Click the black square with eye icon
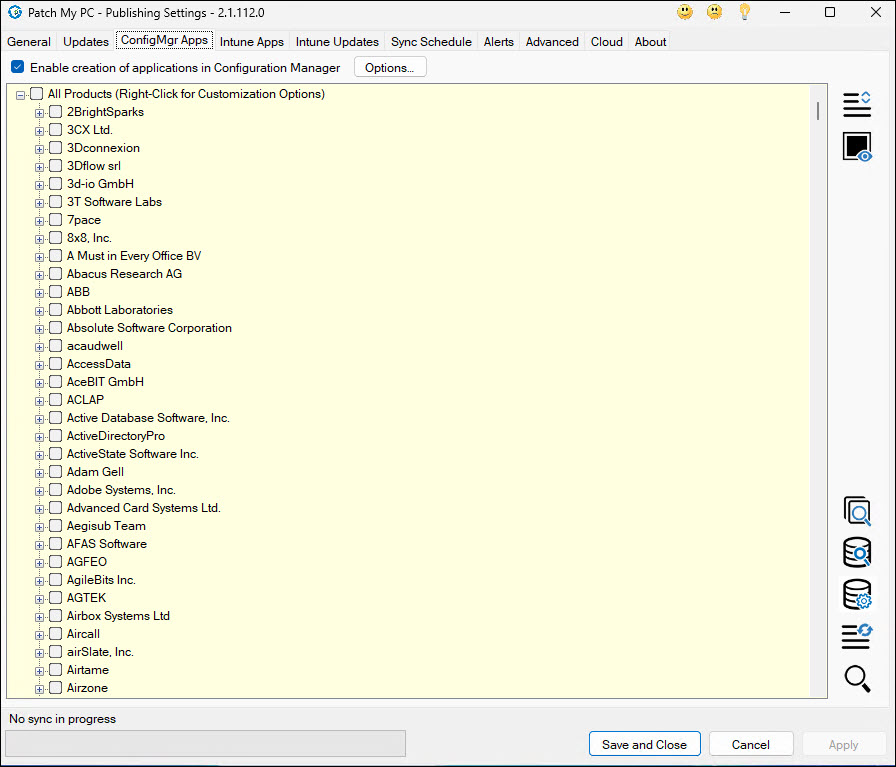The width and height of the screenshot is (896, 767). point(857,147)
